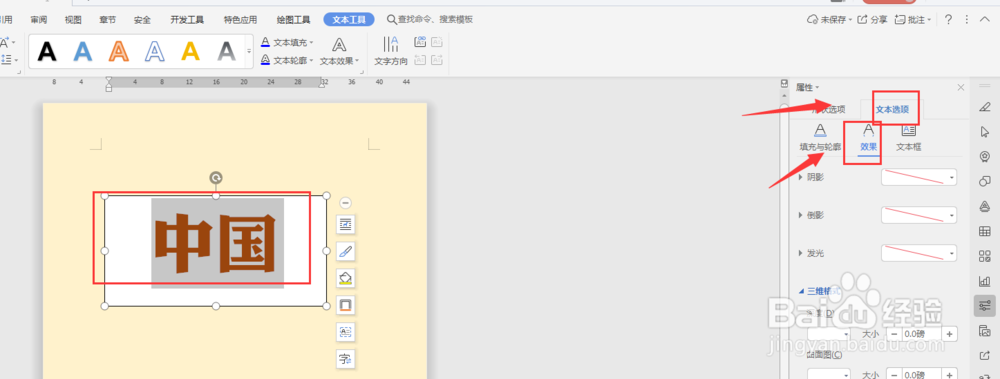The image size is (1000, 379).
Task: Click the pen icon in the right sidebar
Action: click(x=985, y=107)
